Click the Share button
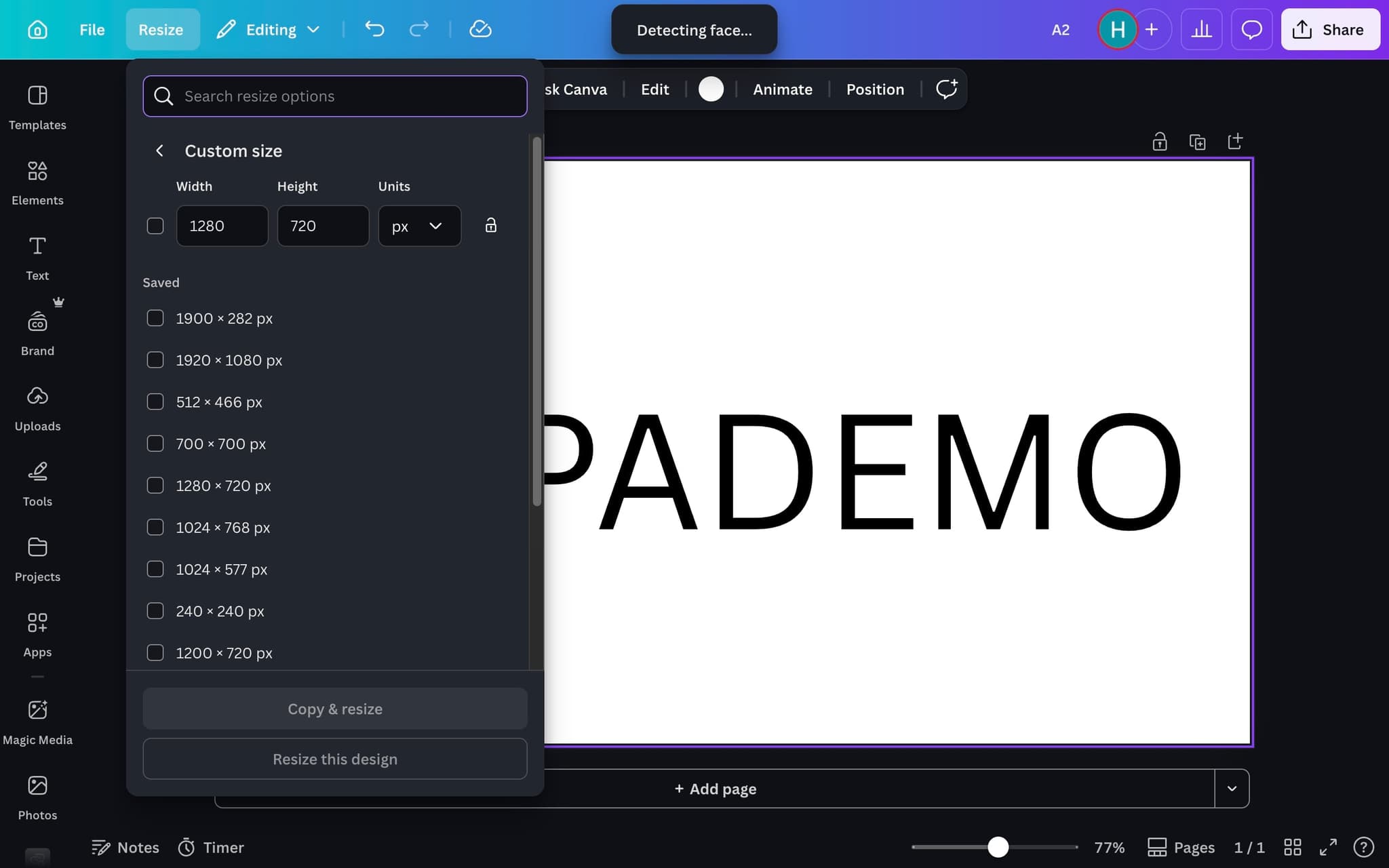The width and height of the screenshot is (1389, 868). pos(1329,30)
